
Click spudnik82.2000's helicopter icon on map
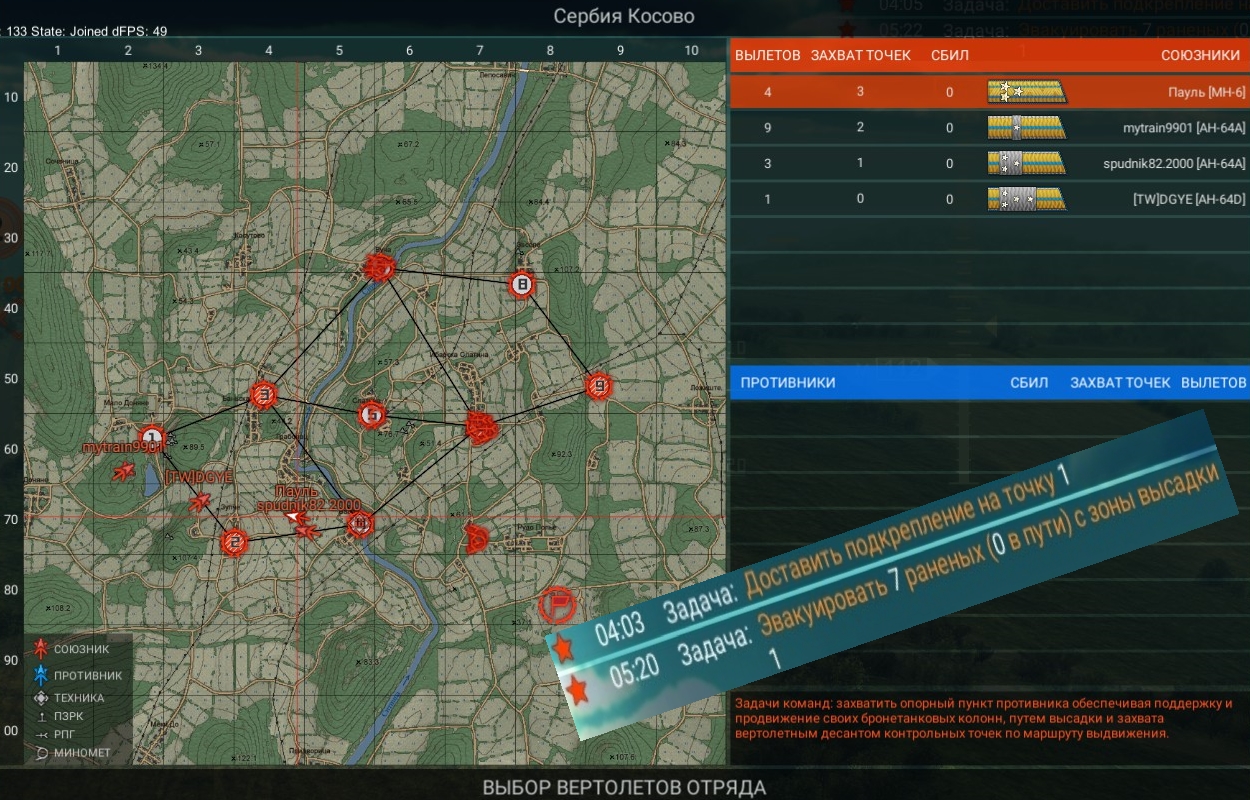(308, 529)
